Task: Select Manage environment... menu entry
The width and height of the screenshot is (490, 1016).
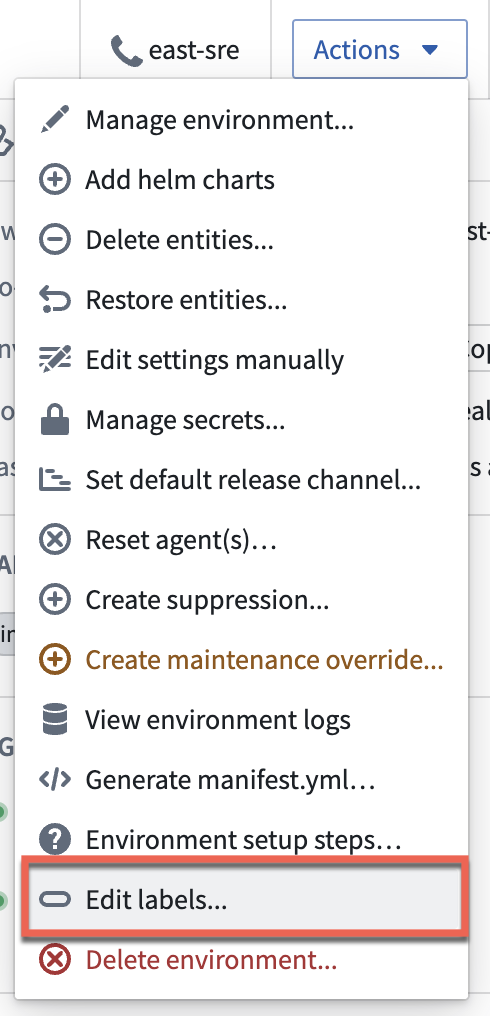Action: point(241,120)
